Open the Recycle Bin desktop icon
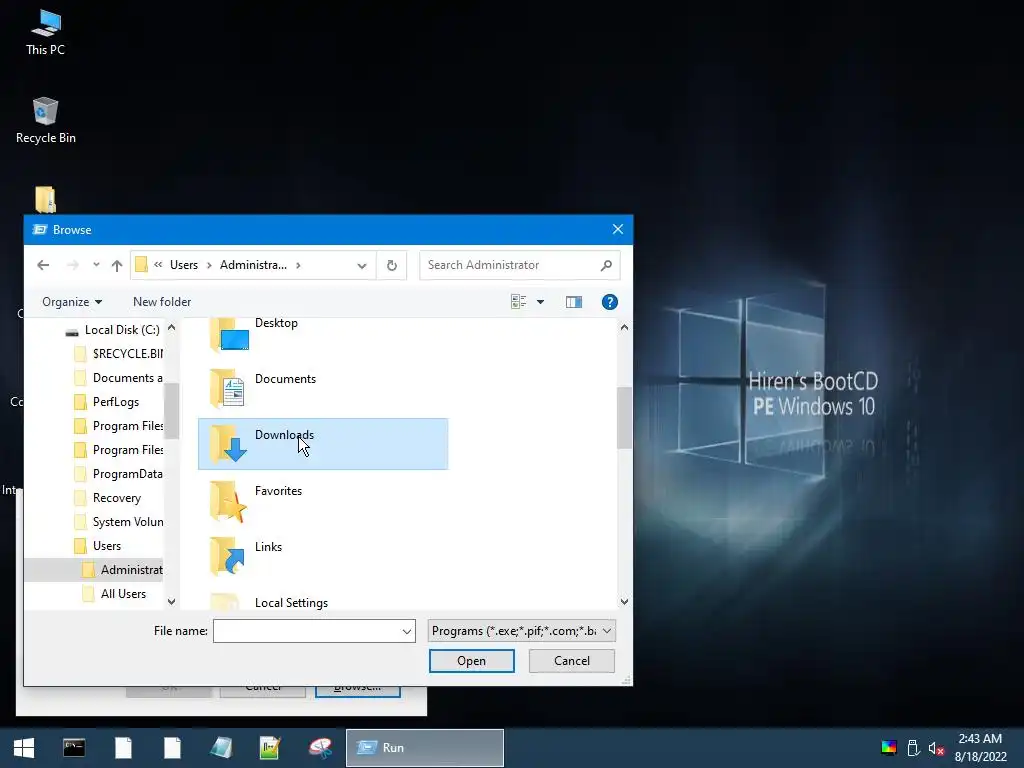 45,120
